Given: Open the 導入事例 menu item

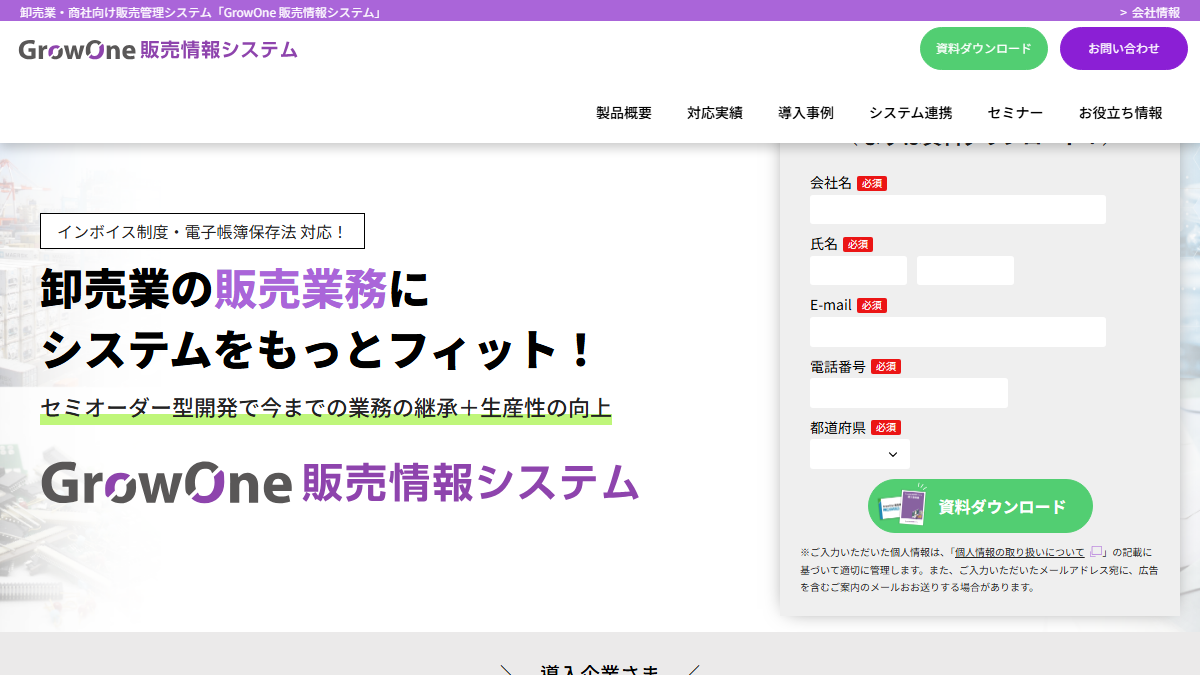Looking at the screenshot, I should click(806, 113).
